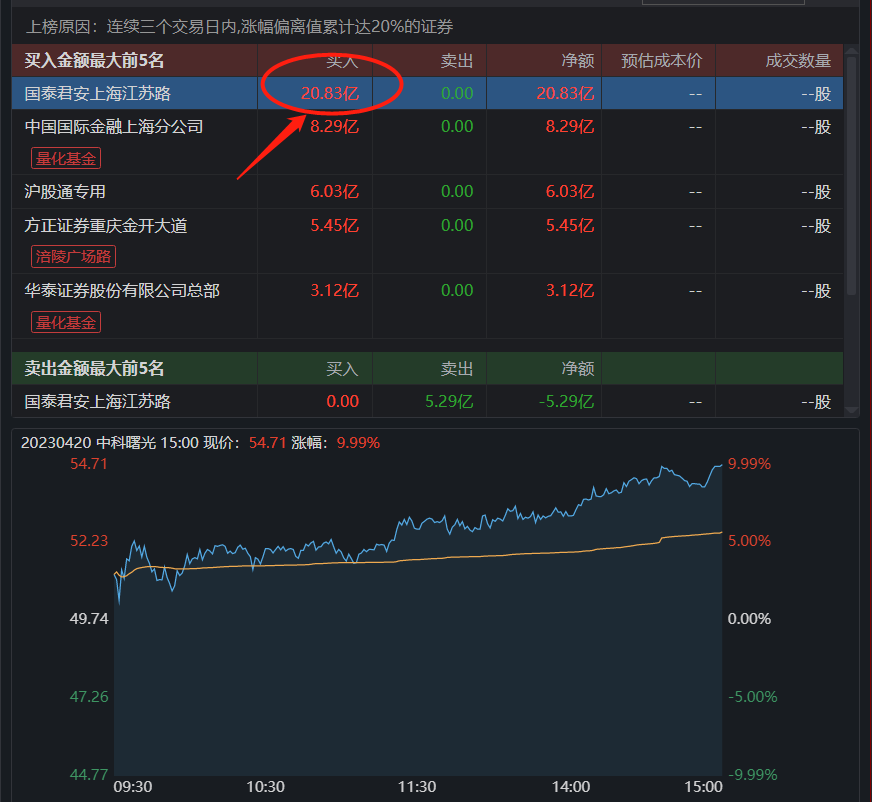Click the 6.03亿 net amount cell
The width and height of the screenshot is (872, 802).
pyautogui.click(x=569, y=192)
